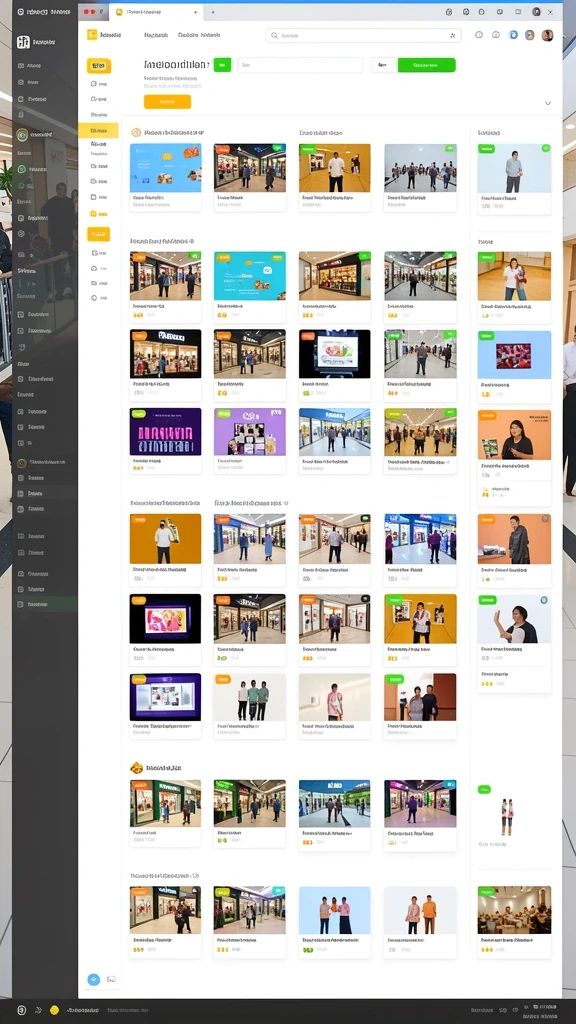Open the colorful blue banner thumbnail in the first row
Viewport: 576px width, 1024px height.
(x=165, y=168)
